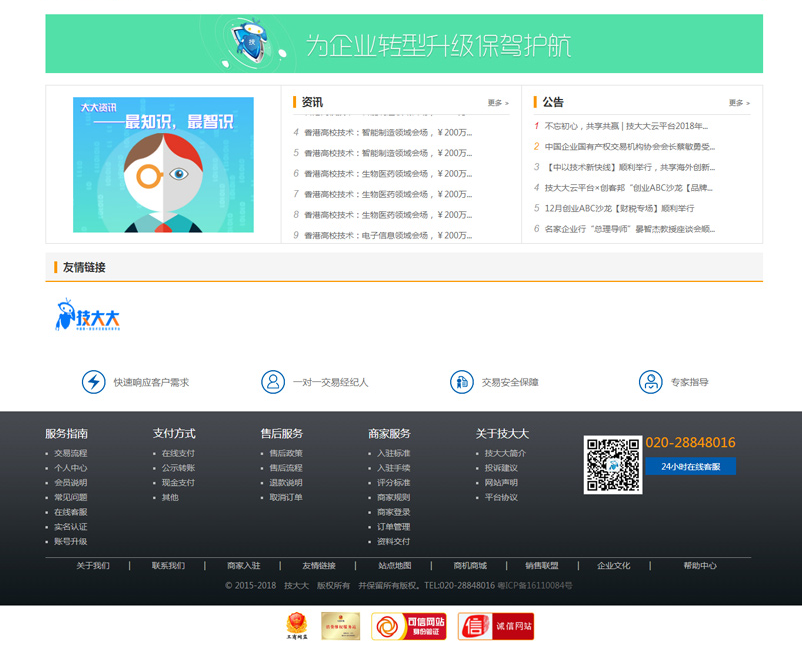Click the QR code in the footer
The width and height of the screenshot is (802, 648).
click(x=612, y=465)
